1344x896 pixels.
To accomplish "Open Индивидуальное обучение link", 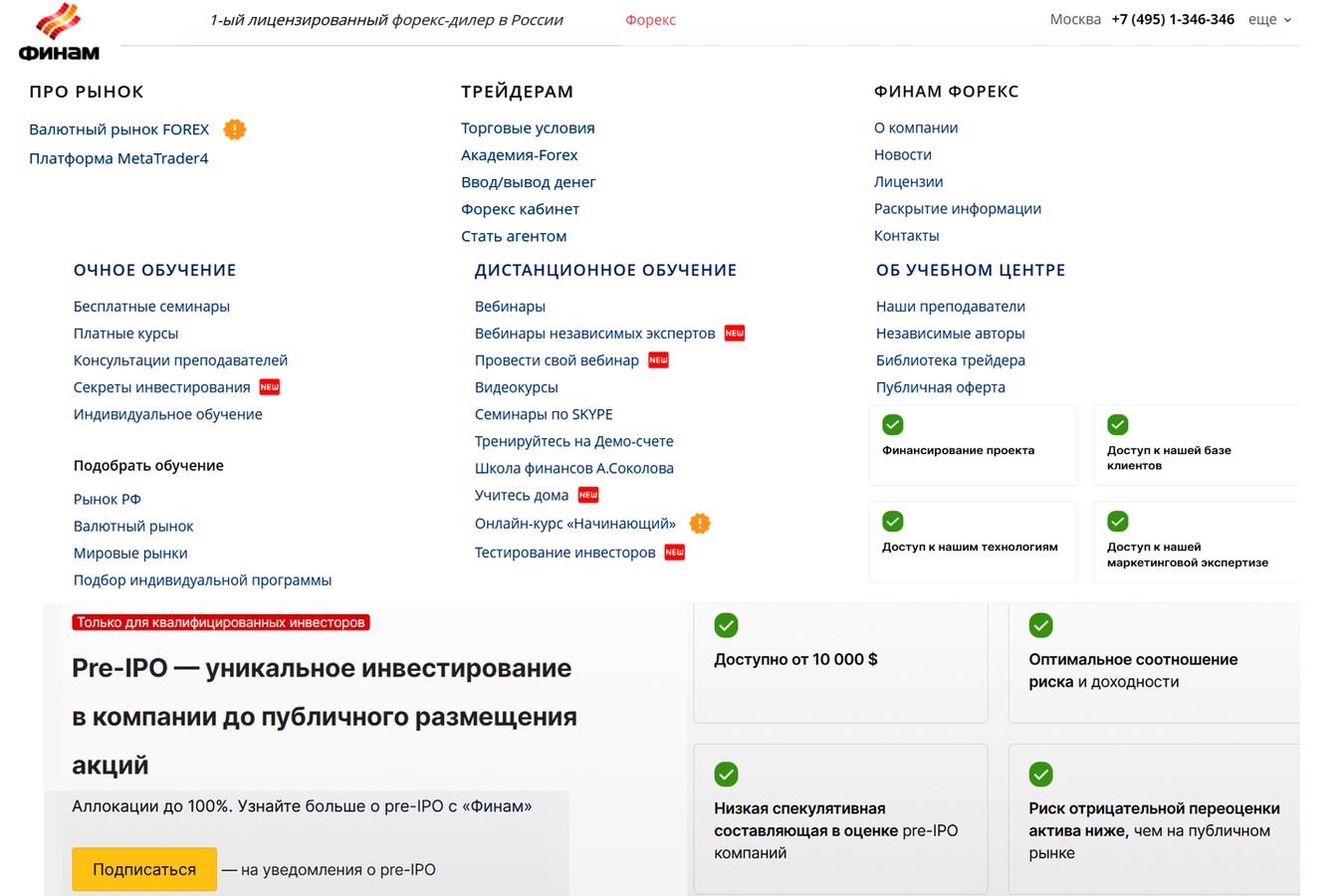I will 167,414.
